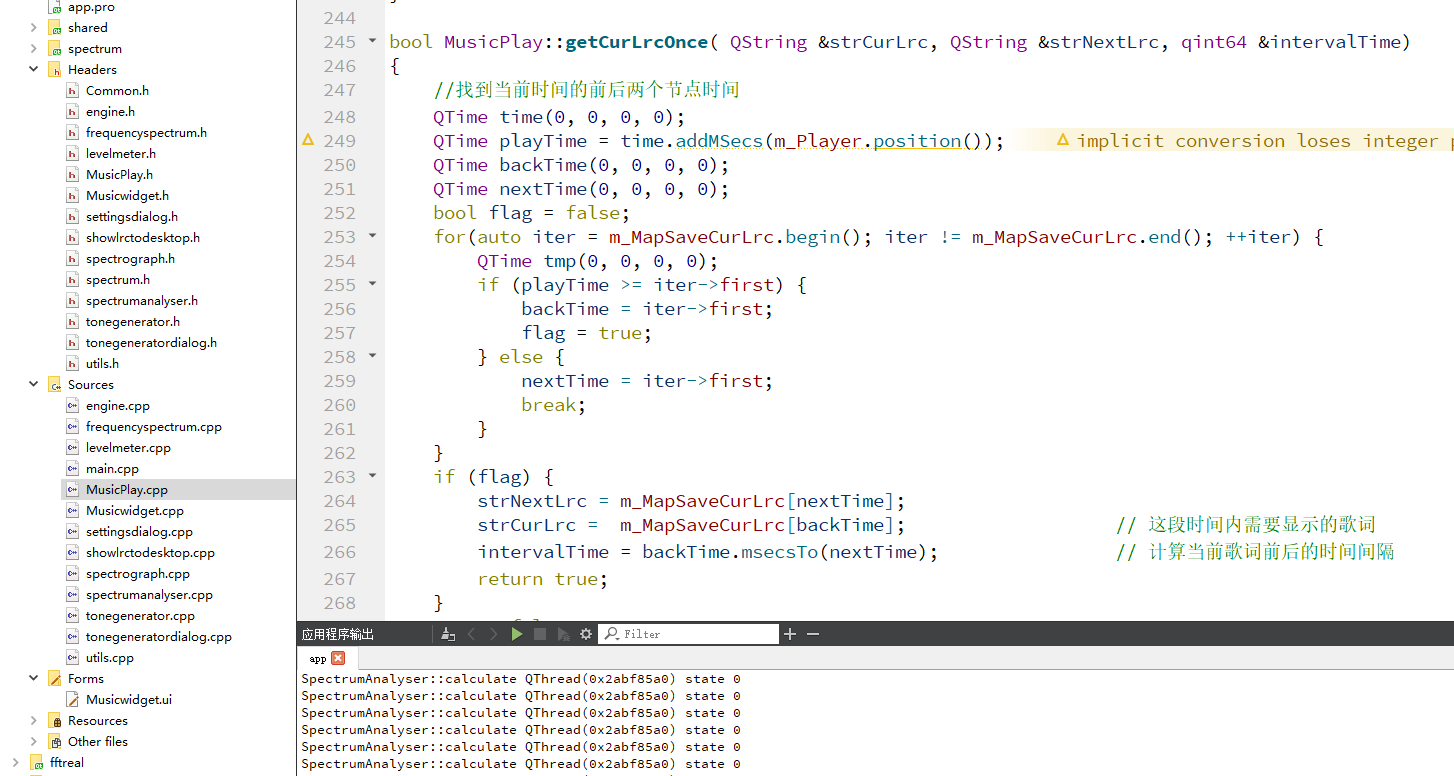Open MusicPlay.h header
1454x776 pixels.
pos(119,174)
